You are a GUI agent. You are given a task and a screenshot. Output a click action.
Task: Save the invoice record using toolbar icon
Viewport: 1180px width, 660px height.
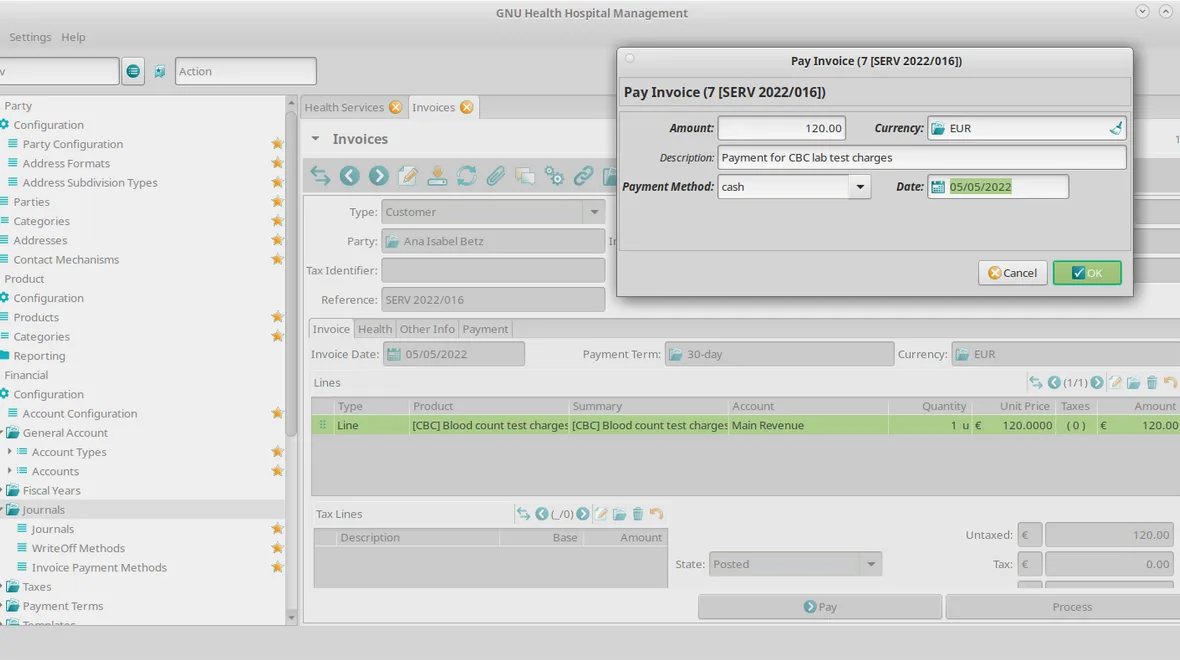click(437, 176)
